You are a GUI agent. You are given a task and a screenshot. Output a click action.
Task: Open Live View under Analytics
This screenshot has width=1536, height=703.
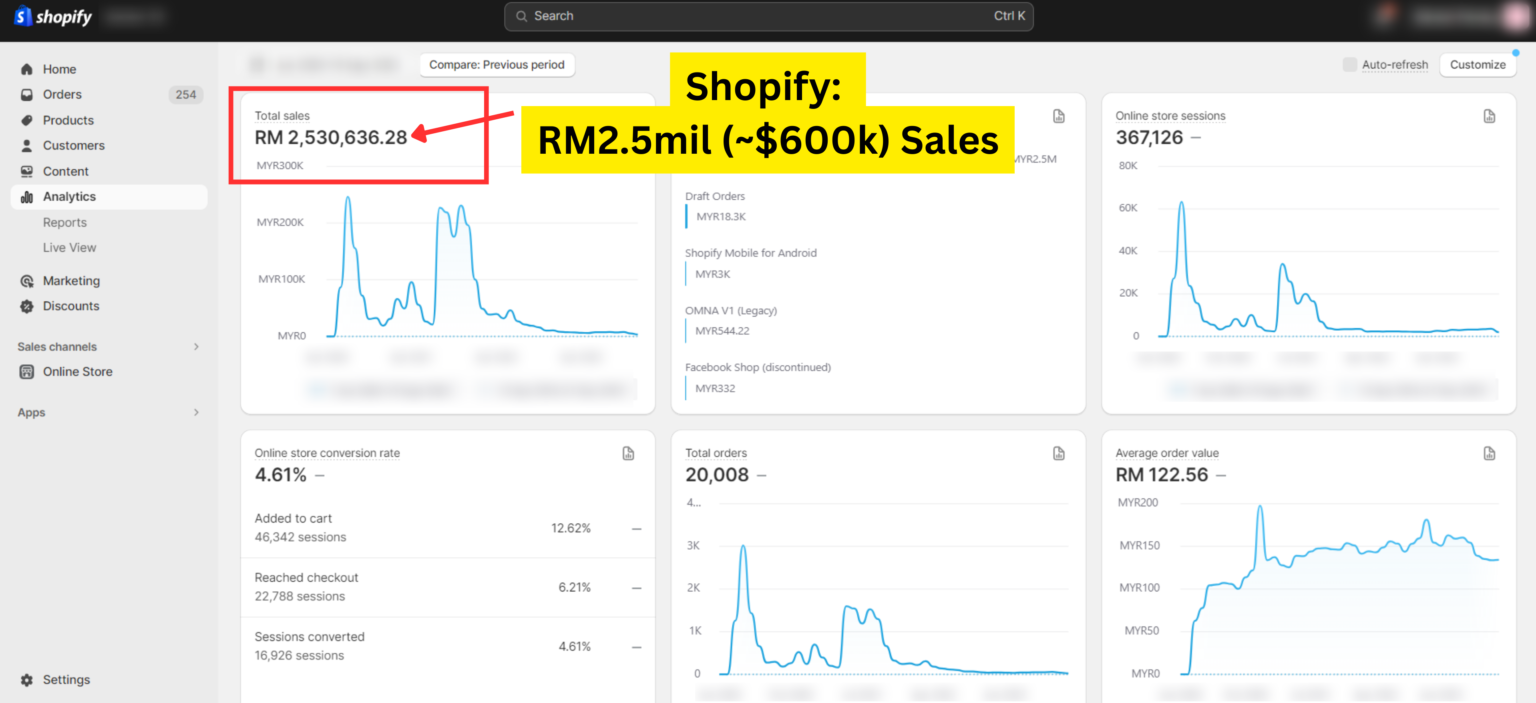coord(70,248)
